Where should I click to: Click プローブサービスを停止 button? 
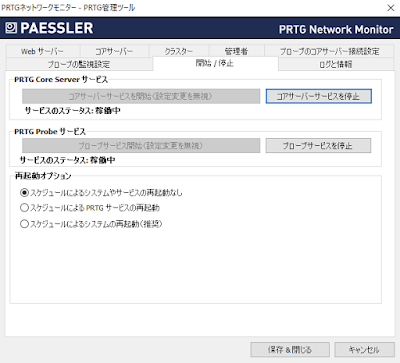pos(318,146)
